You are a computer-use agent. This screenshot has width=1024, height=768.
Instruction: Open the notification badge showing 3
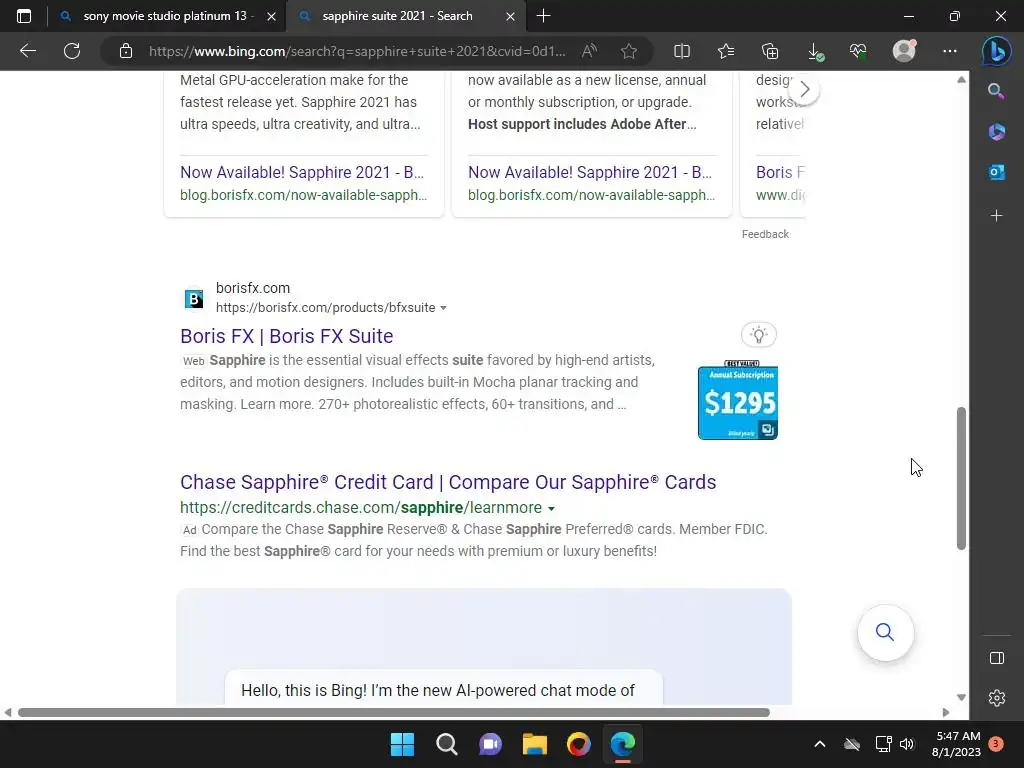click(x=996, y=744)
